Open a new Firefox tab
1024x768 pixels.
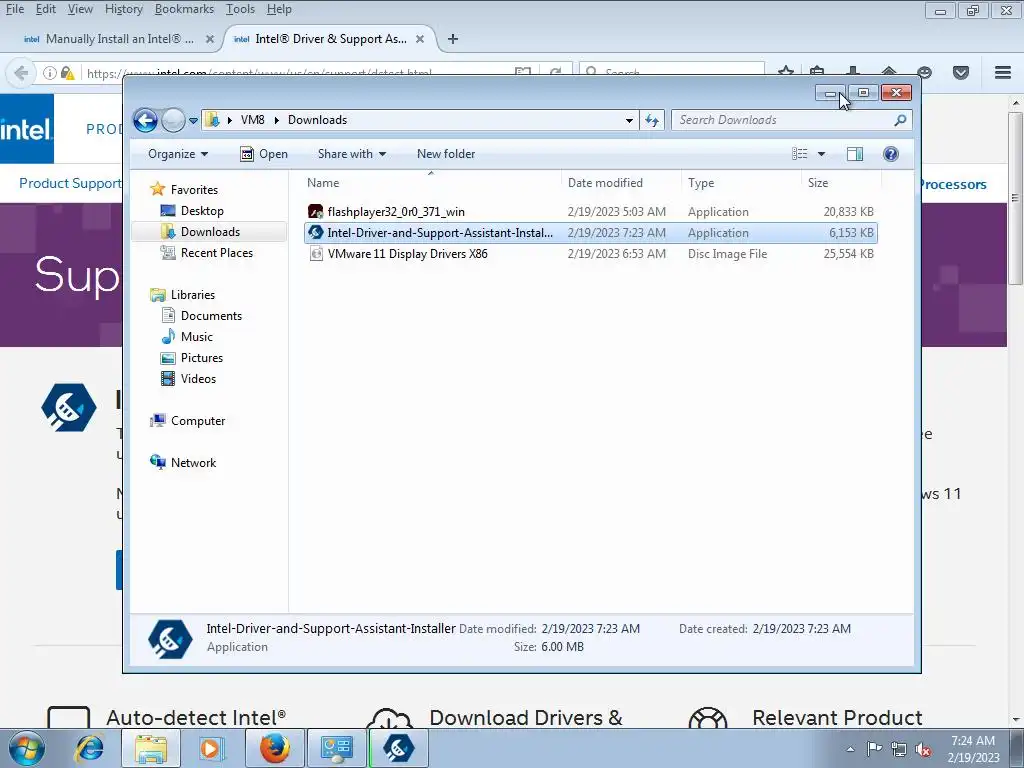click(x=453, y=39)
